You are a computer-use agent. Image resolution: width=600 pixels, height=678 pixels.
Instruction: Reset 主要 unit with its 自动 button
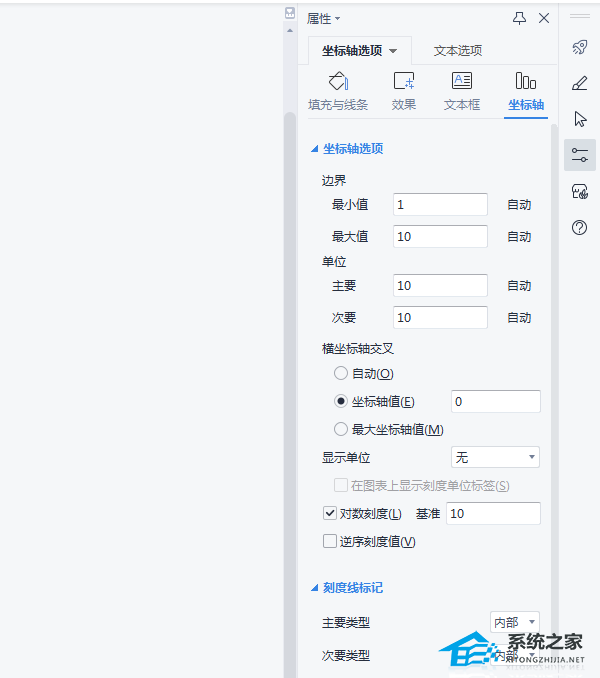[519, 285]
